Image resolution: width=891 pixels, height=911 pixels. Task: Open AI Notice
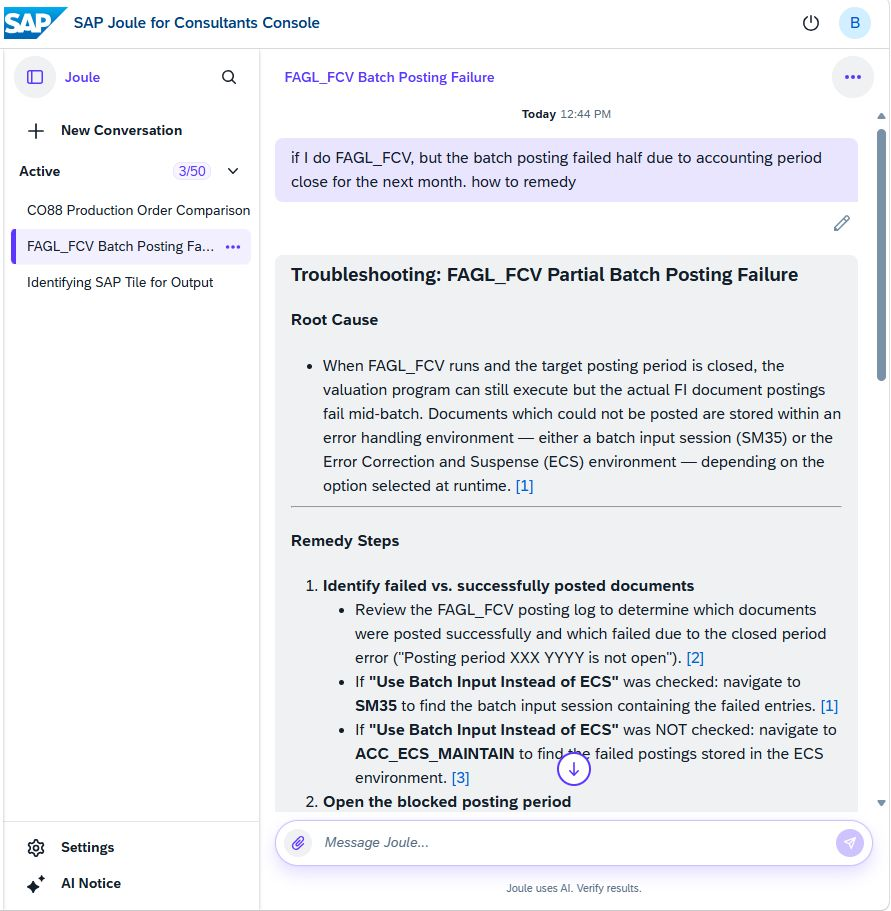91,883
